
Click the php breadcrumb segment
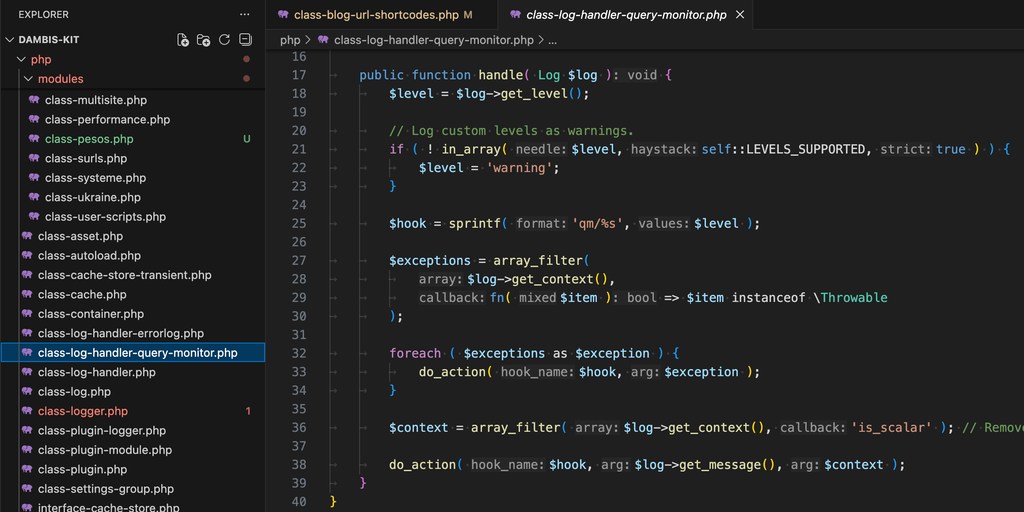pyautogui.click(x=290, y=40)
